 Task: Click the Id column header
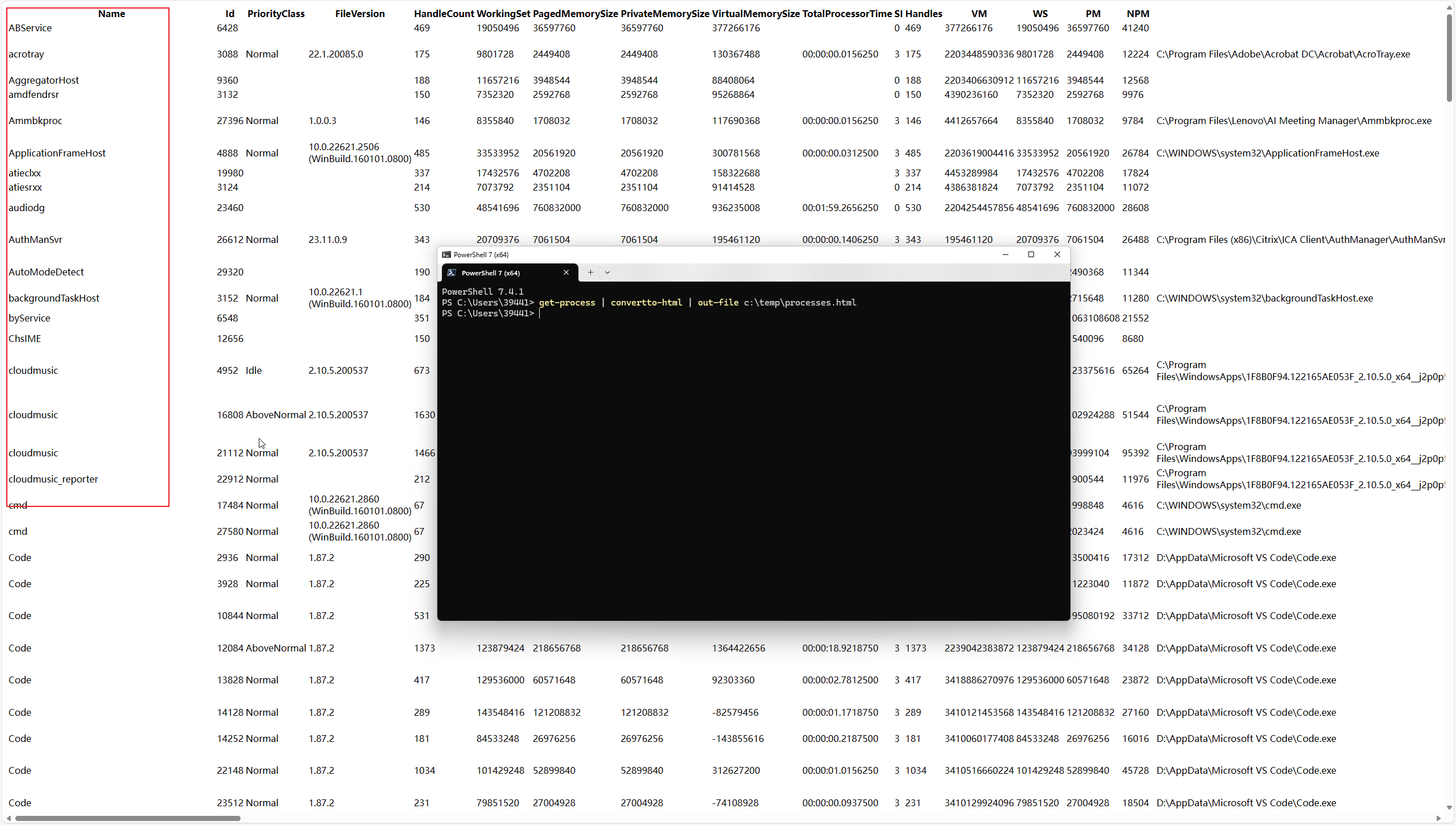[230, 14]
